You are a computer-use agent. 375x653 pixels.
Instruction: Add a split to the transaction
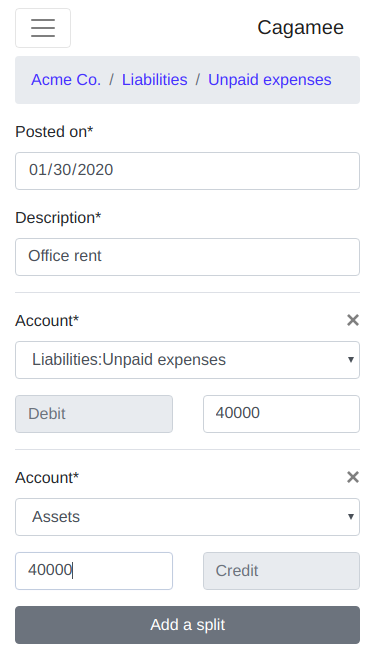coord(188,625)
